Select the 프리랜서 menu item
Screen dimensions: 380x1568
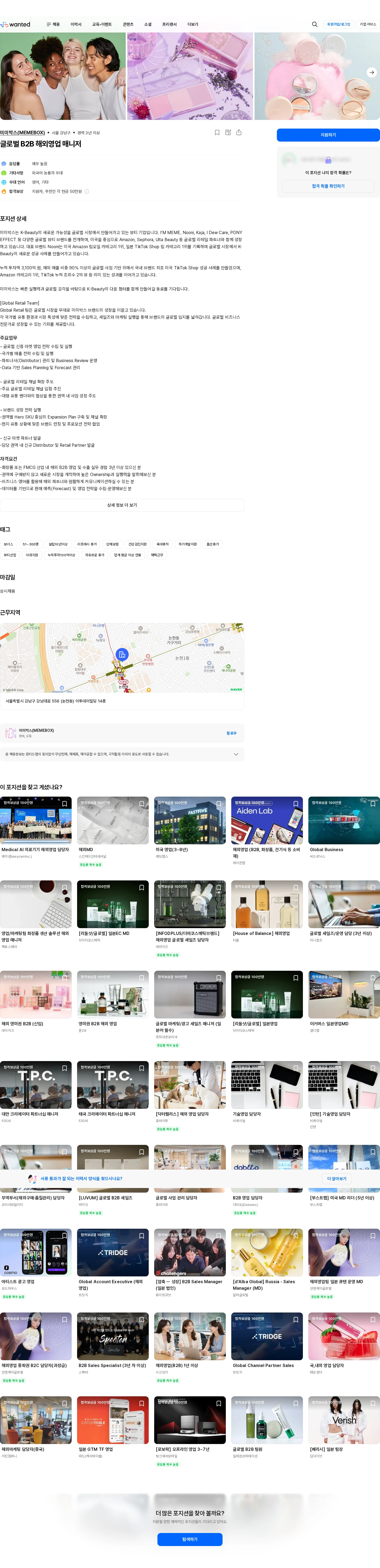(169, 24)
